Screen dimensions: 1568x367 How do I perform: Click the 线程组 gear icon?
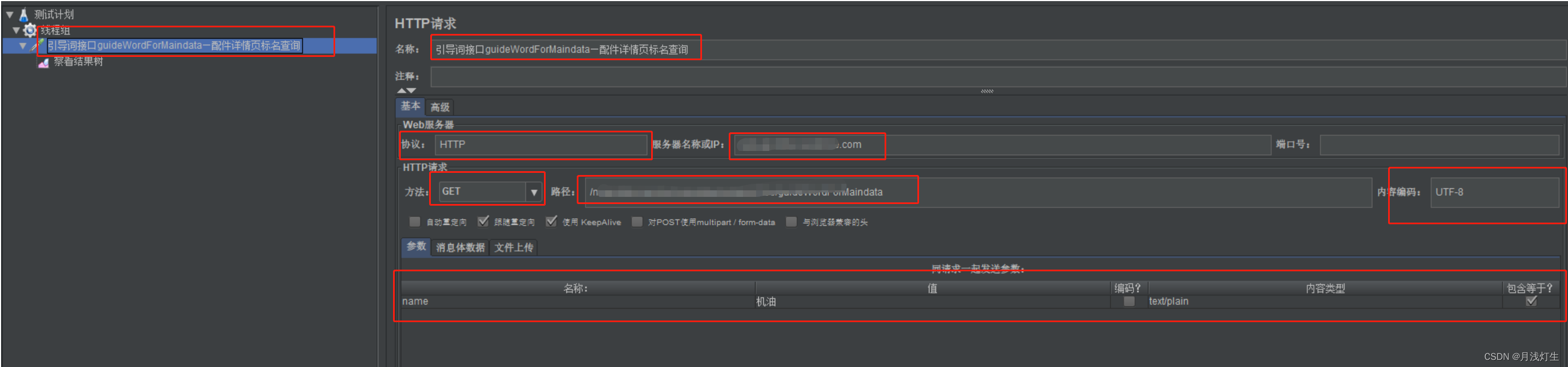[29, 30]
